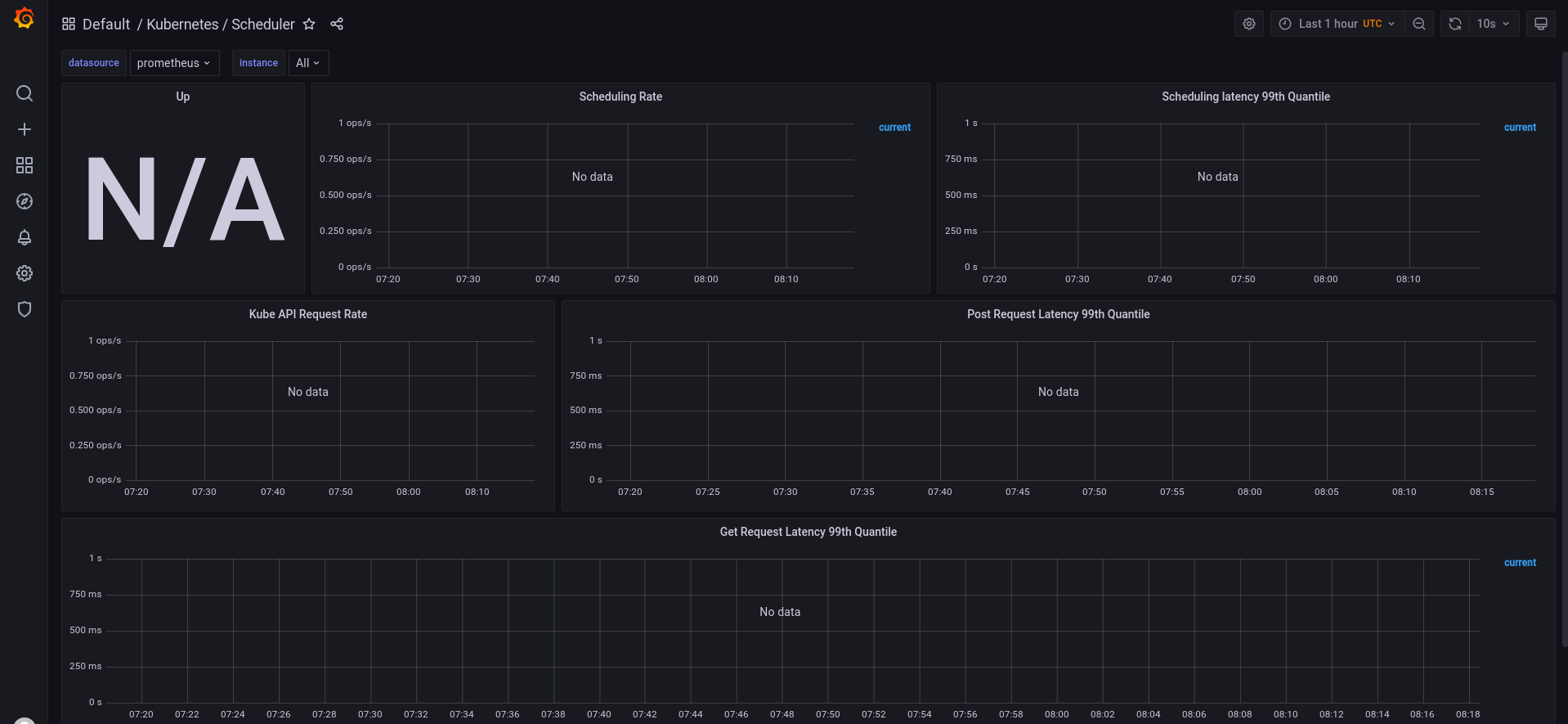Open Configuration gear in sidebar

pyautogui.click(x=25, y=273)
